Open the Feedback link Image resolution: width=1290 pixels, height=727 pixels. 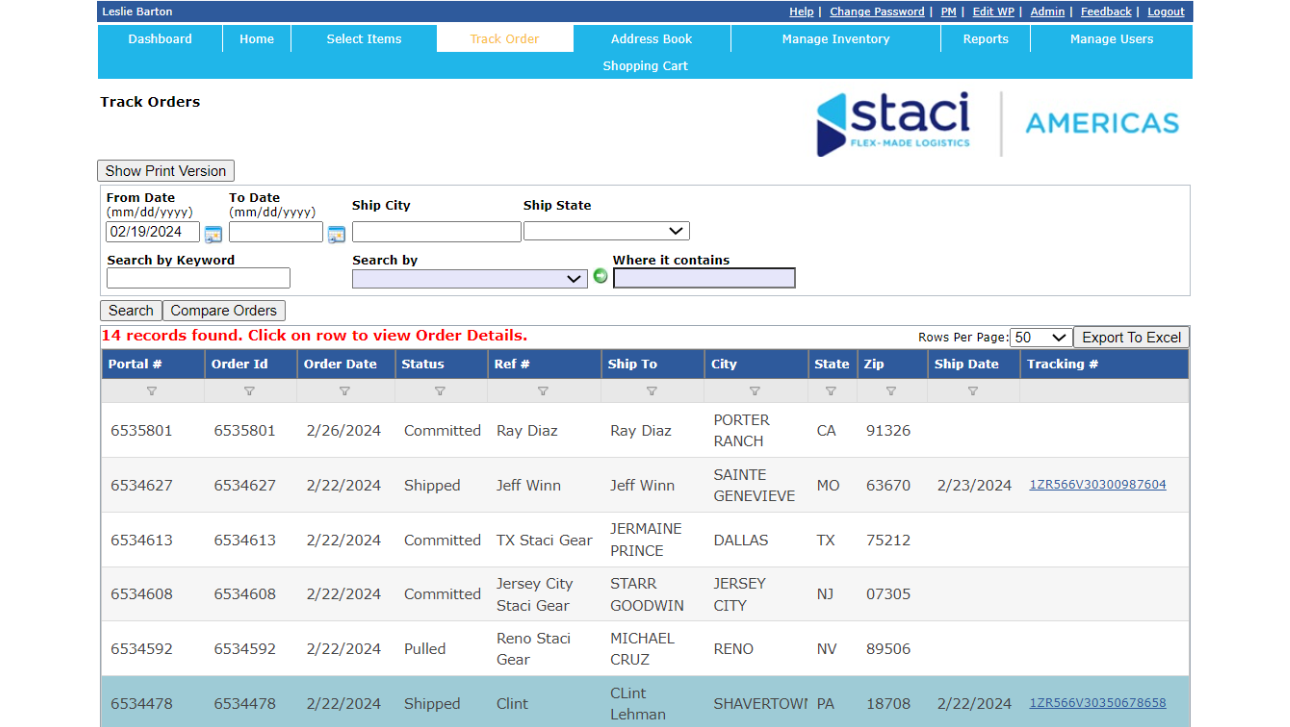[x=1106, y=12]
